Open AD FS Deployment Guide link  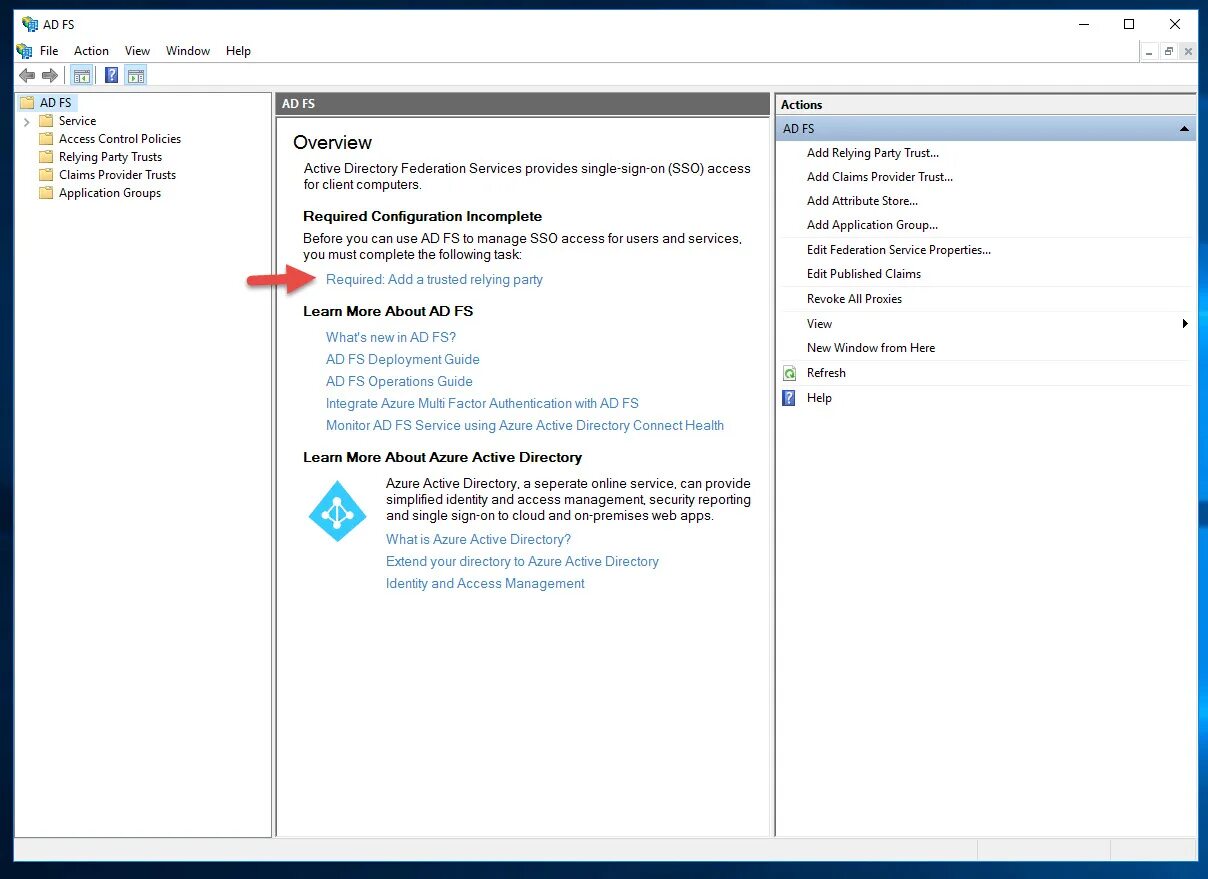coord(403,360)
